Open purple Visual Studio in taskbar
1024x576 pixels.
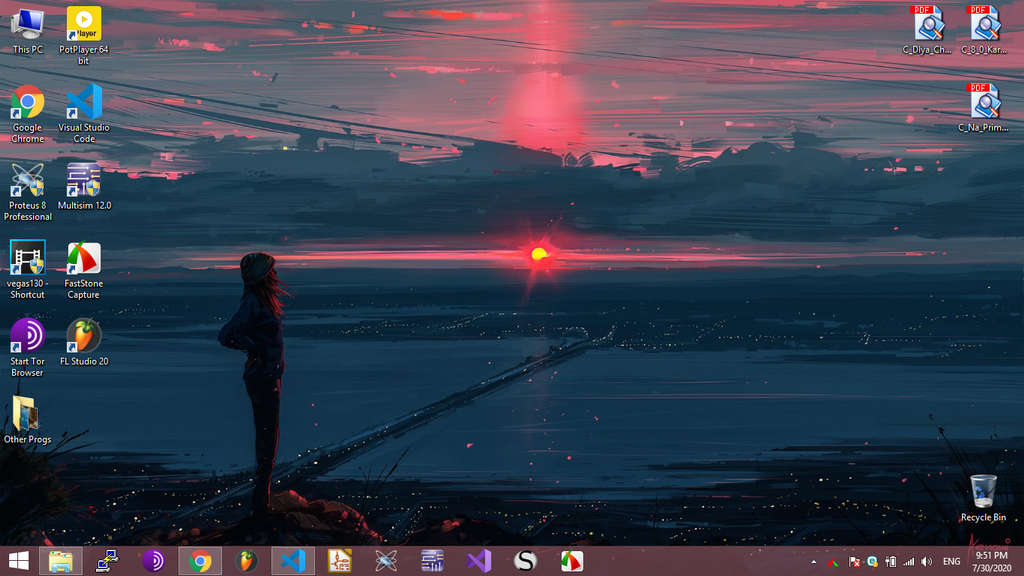pyautogui.click(x=479, y=561)
